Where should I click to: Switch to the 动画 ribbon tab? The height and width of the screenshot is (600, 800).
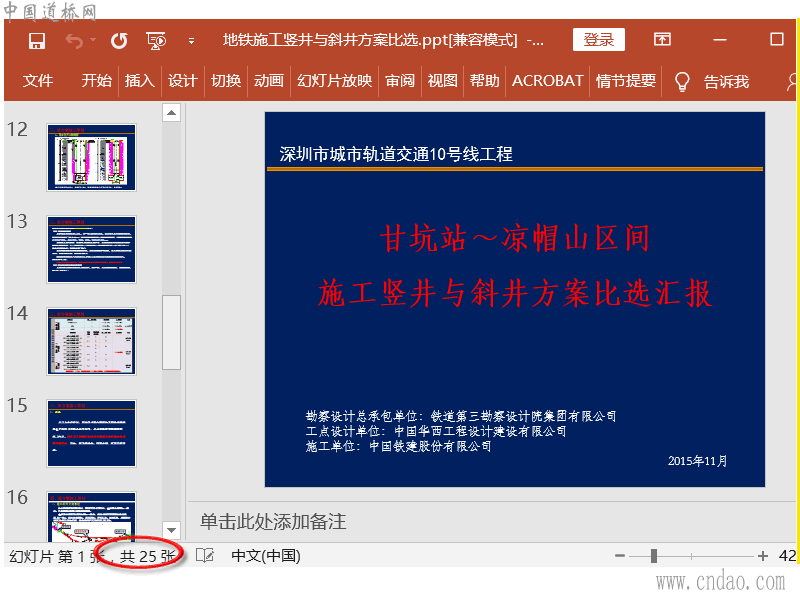(x=269, y=81)
